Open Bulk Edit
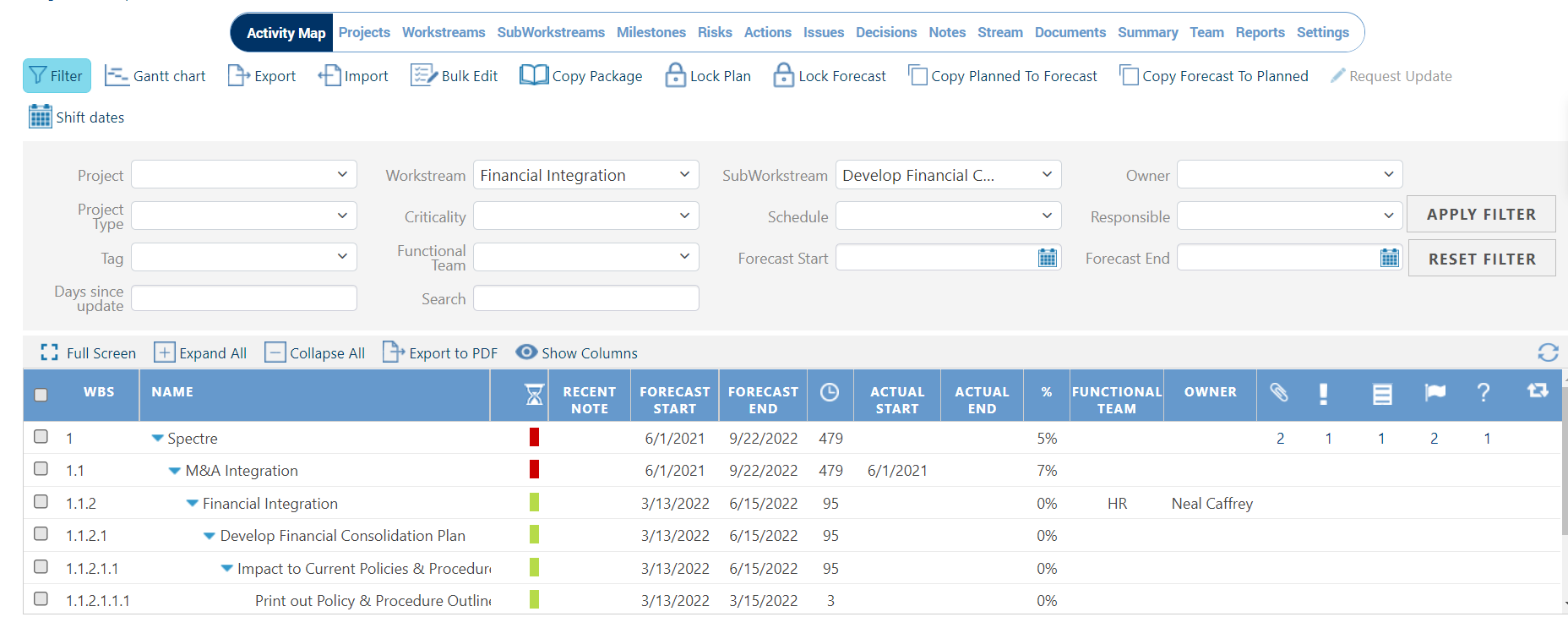Viewport: 1568px width, 617px height. point(454,76)
